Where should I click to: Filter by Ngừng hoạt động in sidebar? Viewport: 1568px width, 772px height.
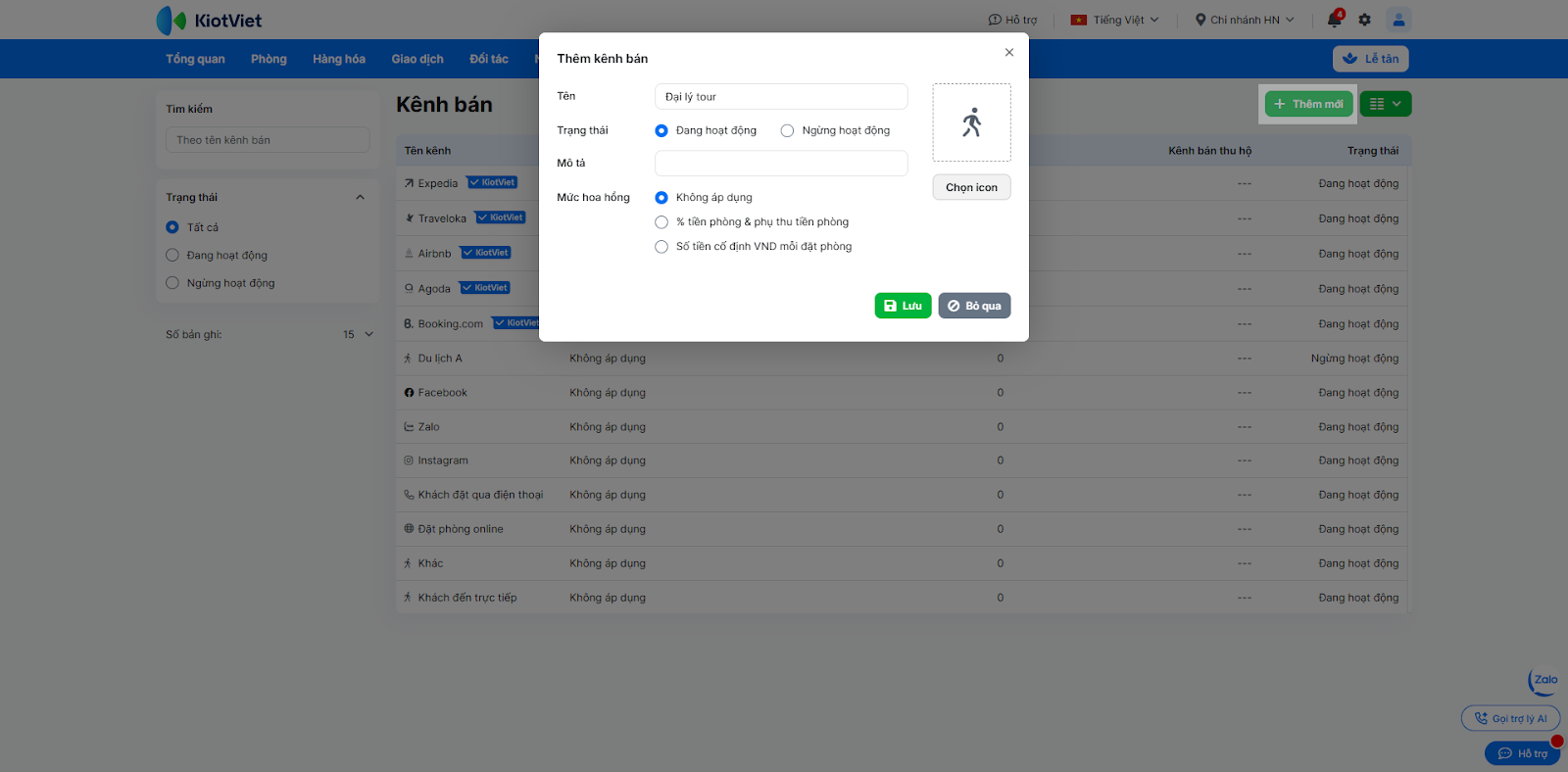click(172, 283)
